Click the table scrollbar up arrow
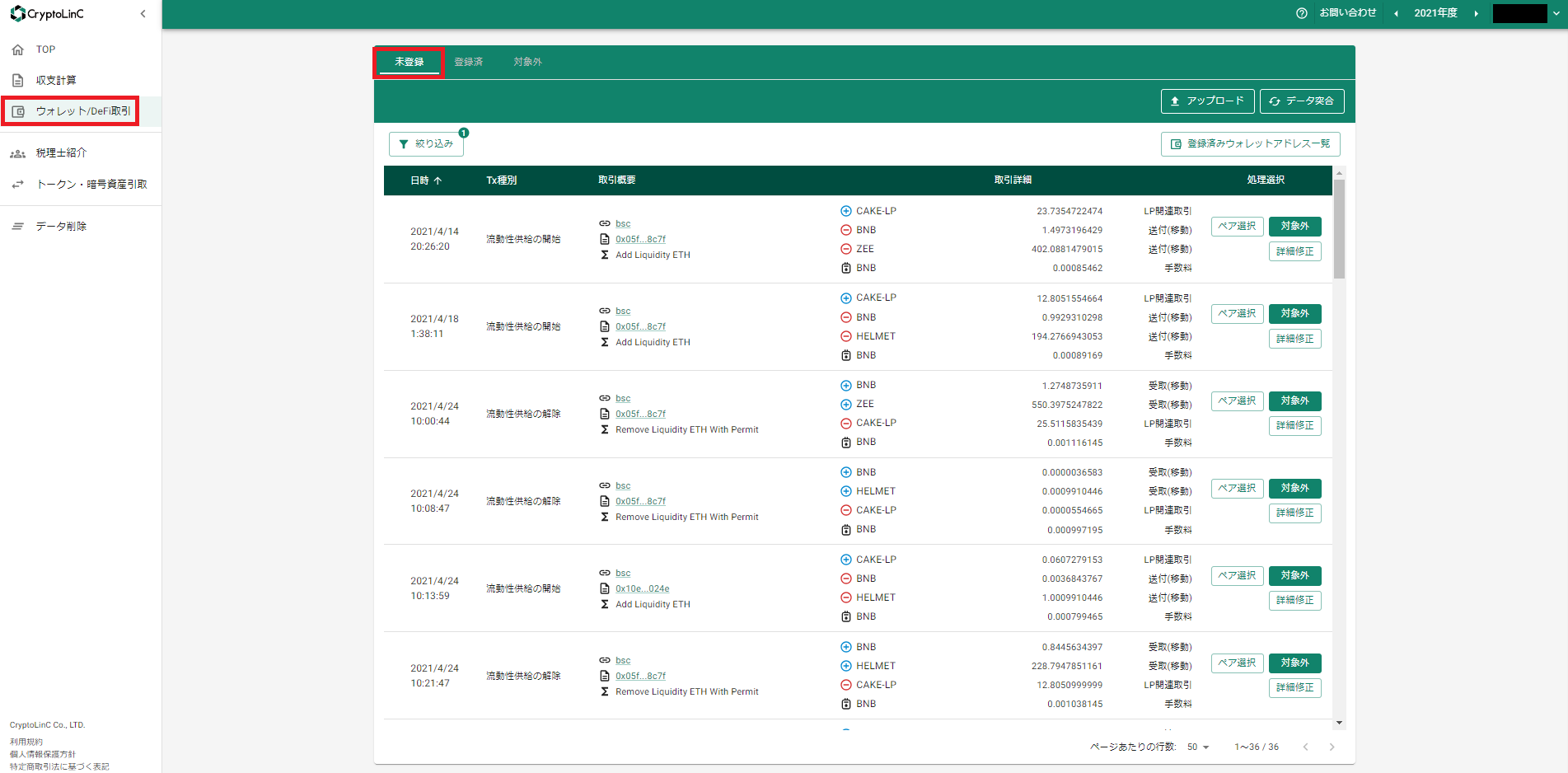Viewport: 1568px width, 773px height. (1339, 173)
